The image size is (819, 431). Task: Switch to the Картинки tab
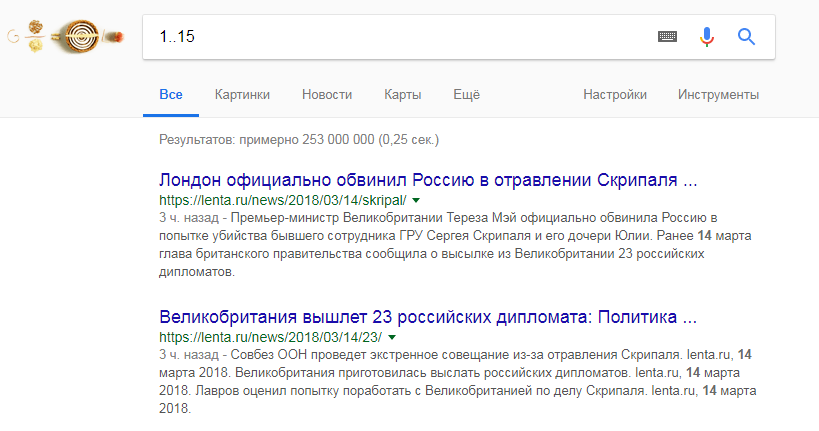[242, 95]
